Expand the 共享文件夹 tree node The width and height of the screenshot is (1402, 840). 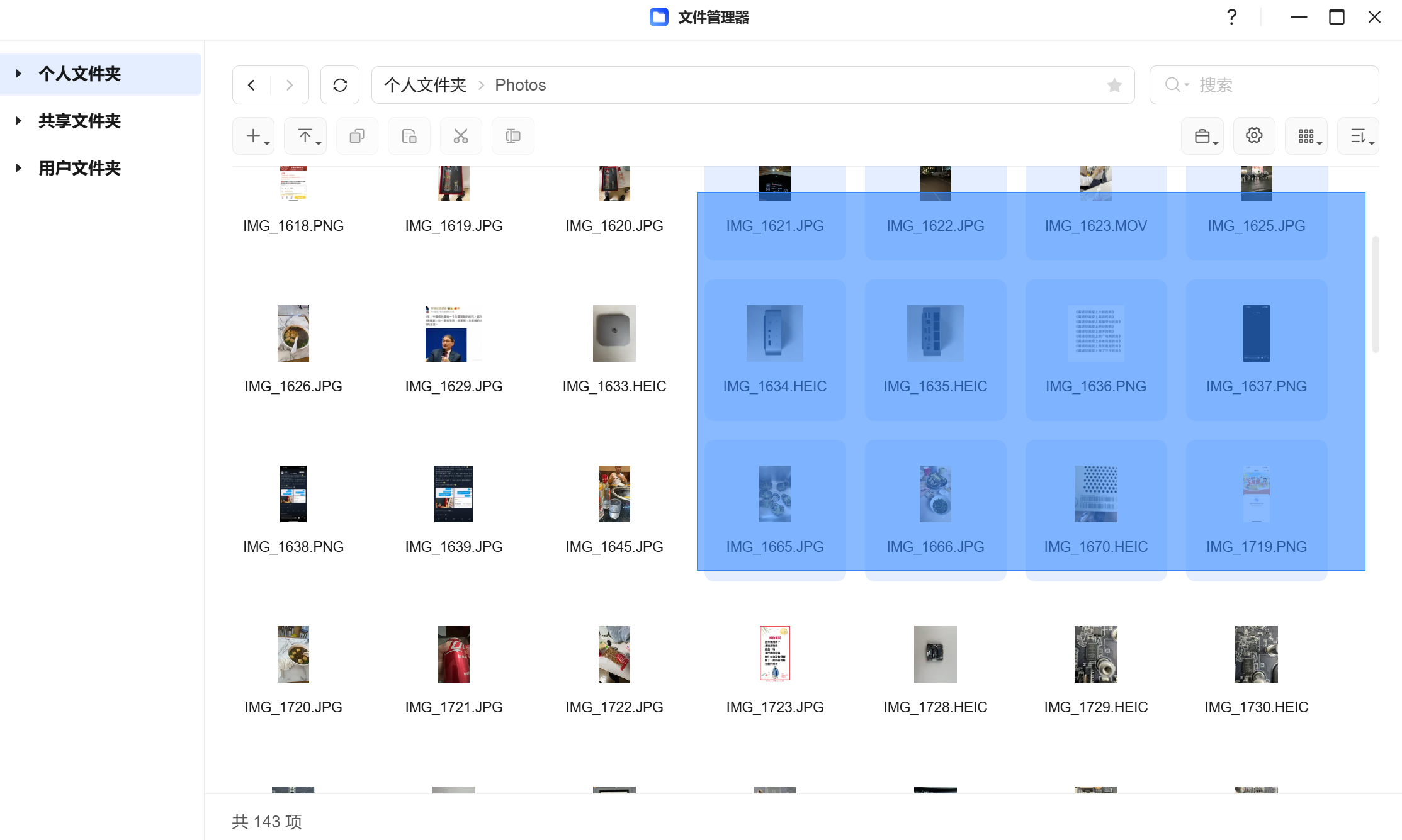[x=19, y=121]
